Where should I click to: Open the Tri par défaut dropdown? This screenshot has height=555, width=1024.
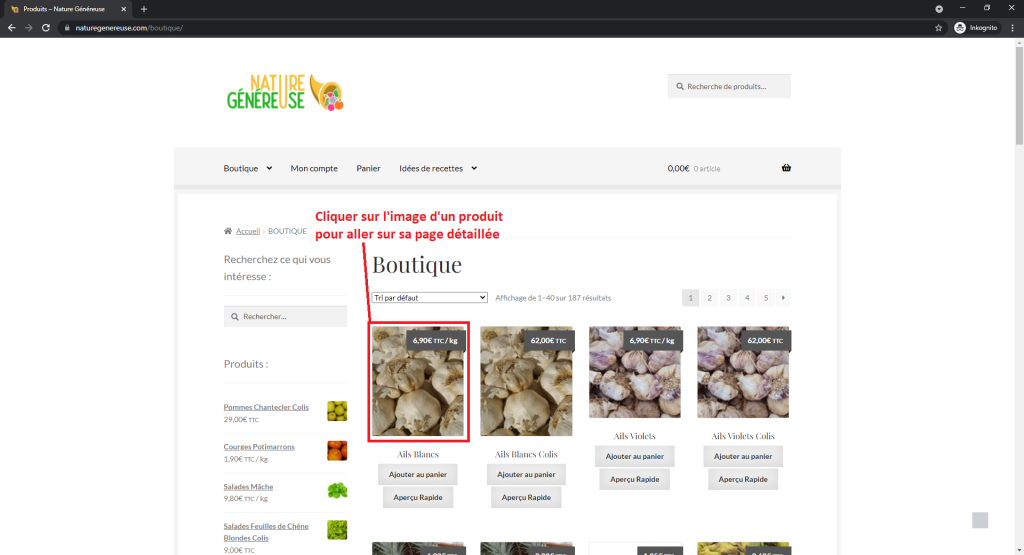[x=430, y=298]
